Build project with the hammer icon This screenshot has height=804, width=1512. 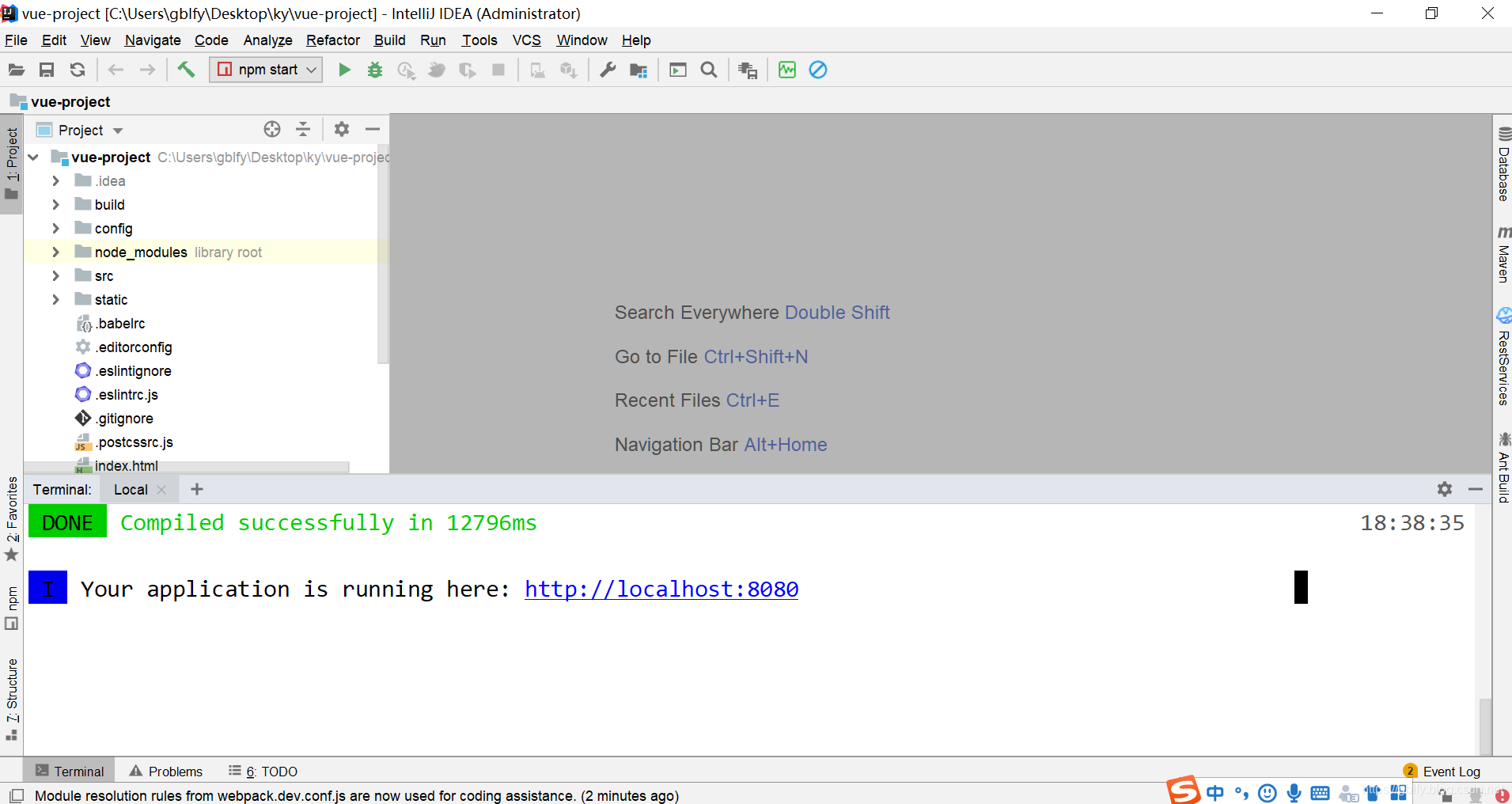pyautogui.click(x=186, y=70)
